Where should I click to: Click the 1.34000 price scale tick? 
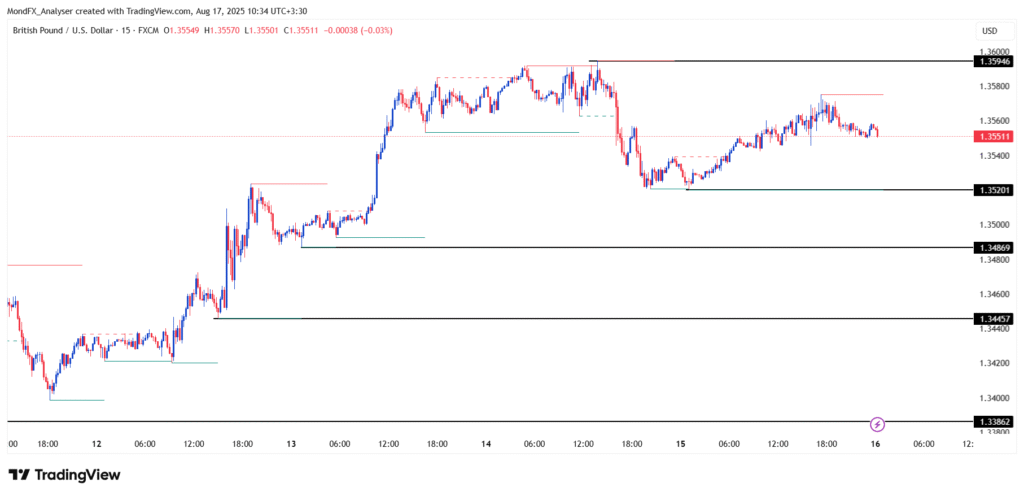[996, 398]
